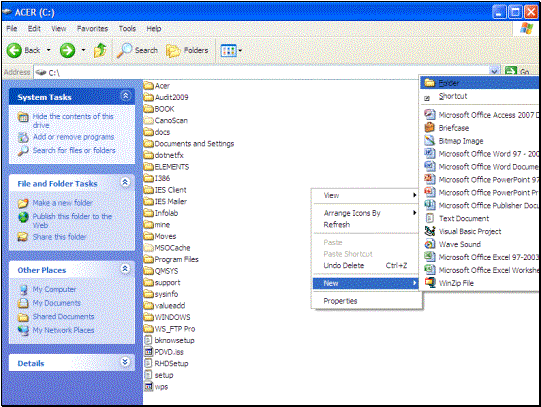541x407 pixels.
Task: Click into the C:\ address field
Action: tap(262, 72)
